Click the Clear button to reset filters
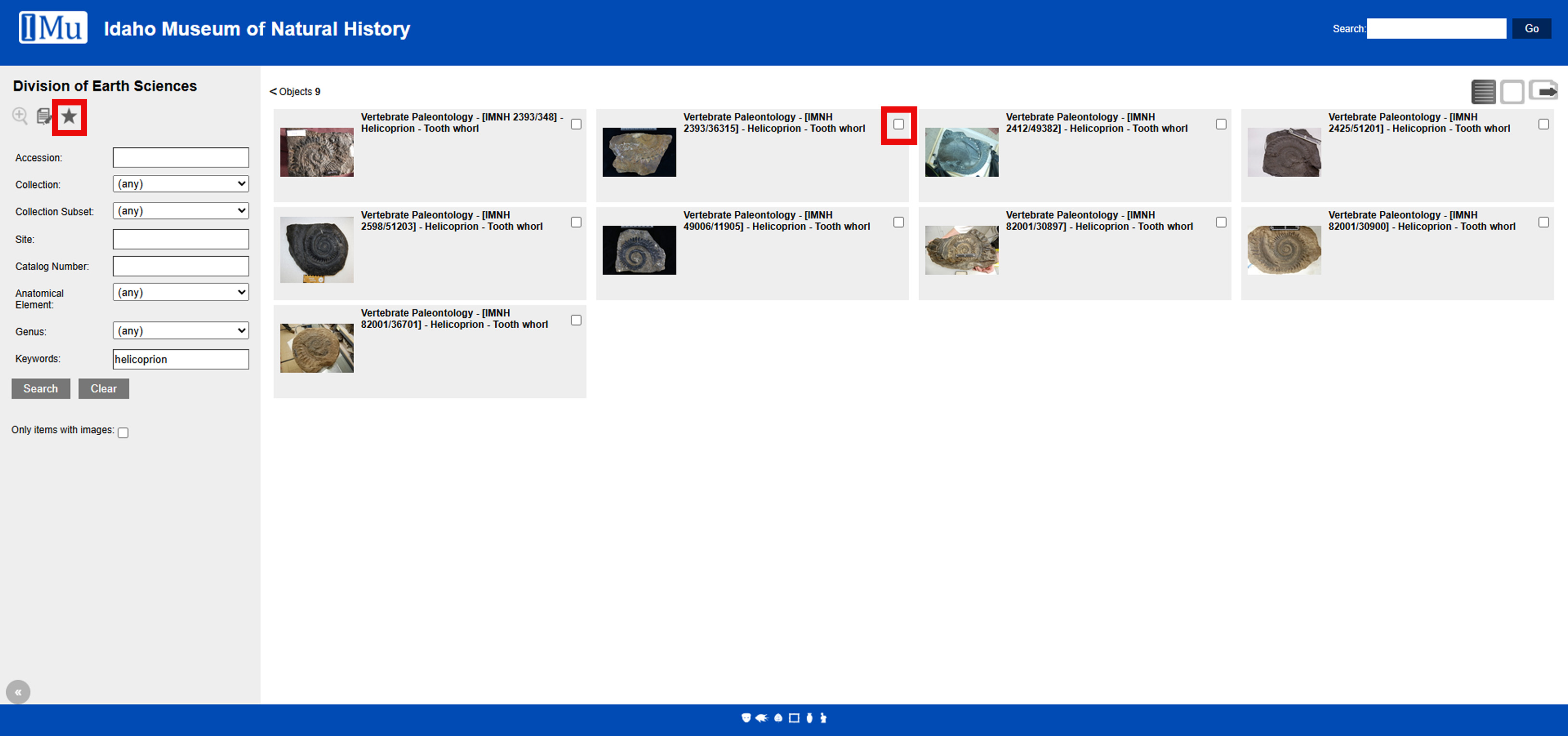Viewport: 1568px width, 736px height. (x=103, y=388)
